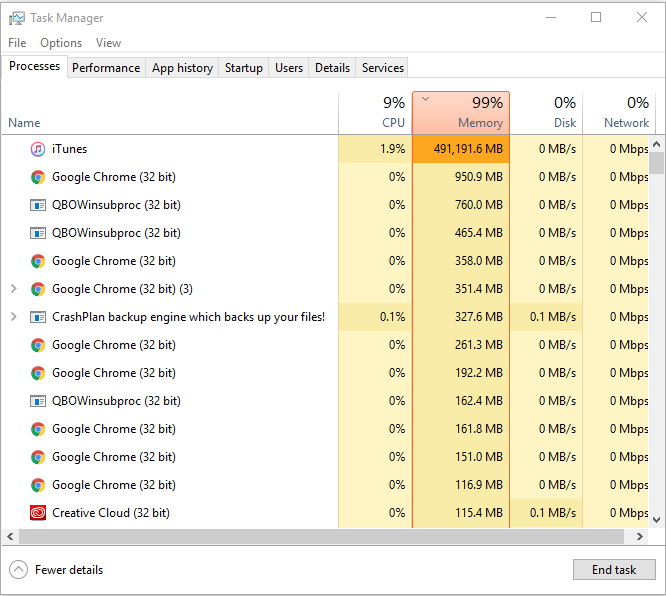
Task: Click the Fewer details arrow icon
Action: click(18, 570)
